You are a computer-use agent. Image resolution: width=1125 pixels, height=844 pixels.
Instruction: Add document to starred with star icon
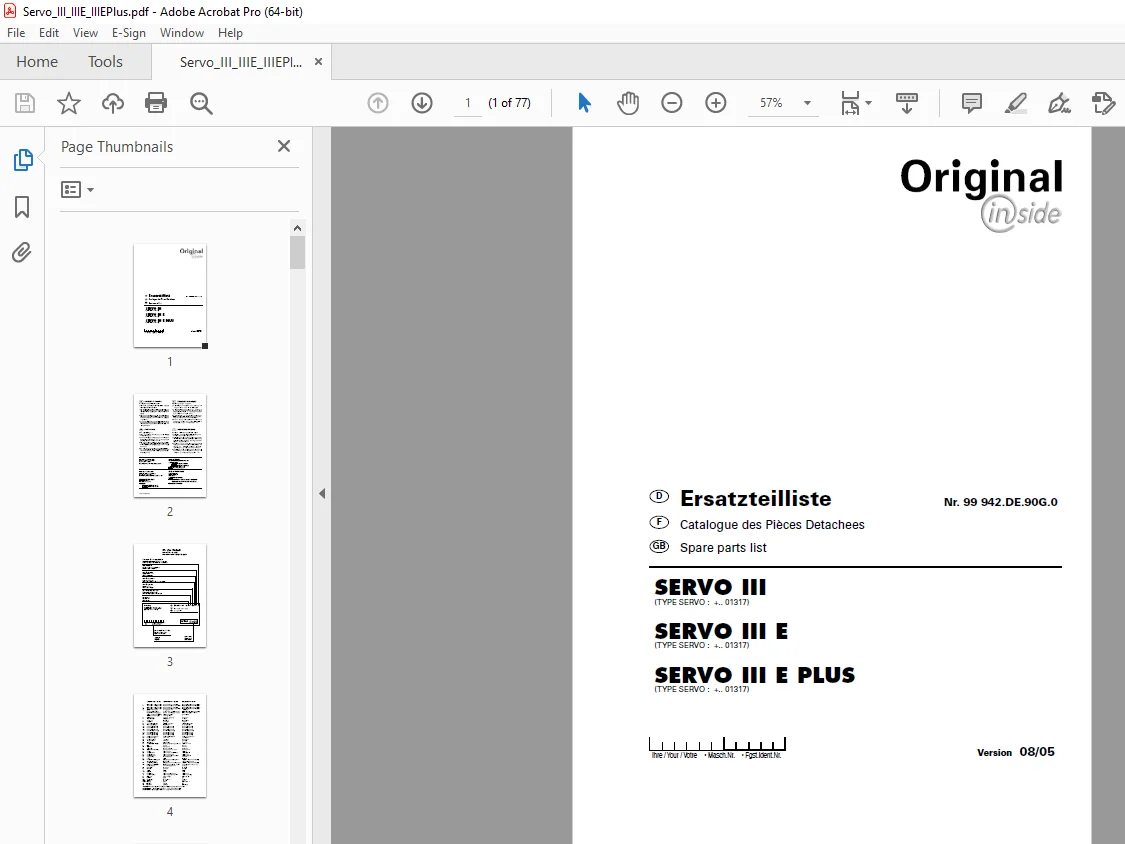coord(69,103)
